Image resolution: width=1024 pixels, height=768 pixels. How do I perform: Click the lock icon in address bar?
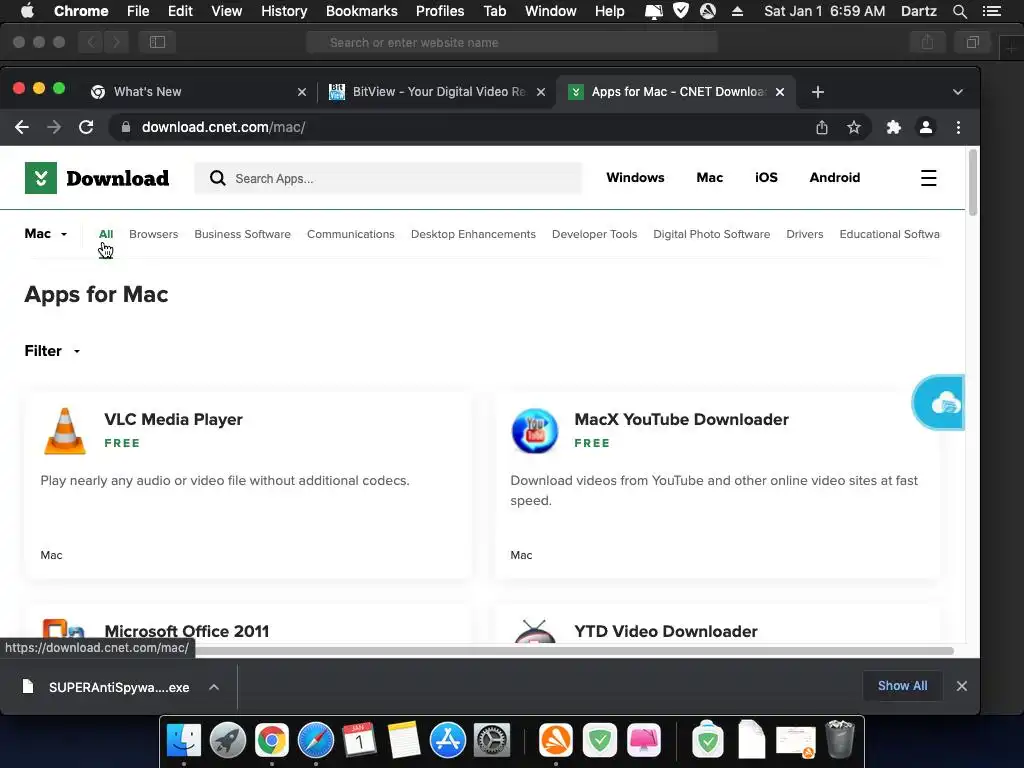(126, 127)
